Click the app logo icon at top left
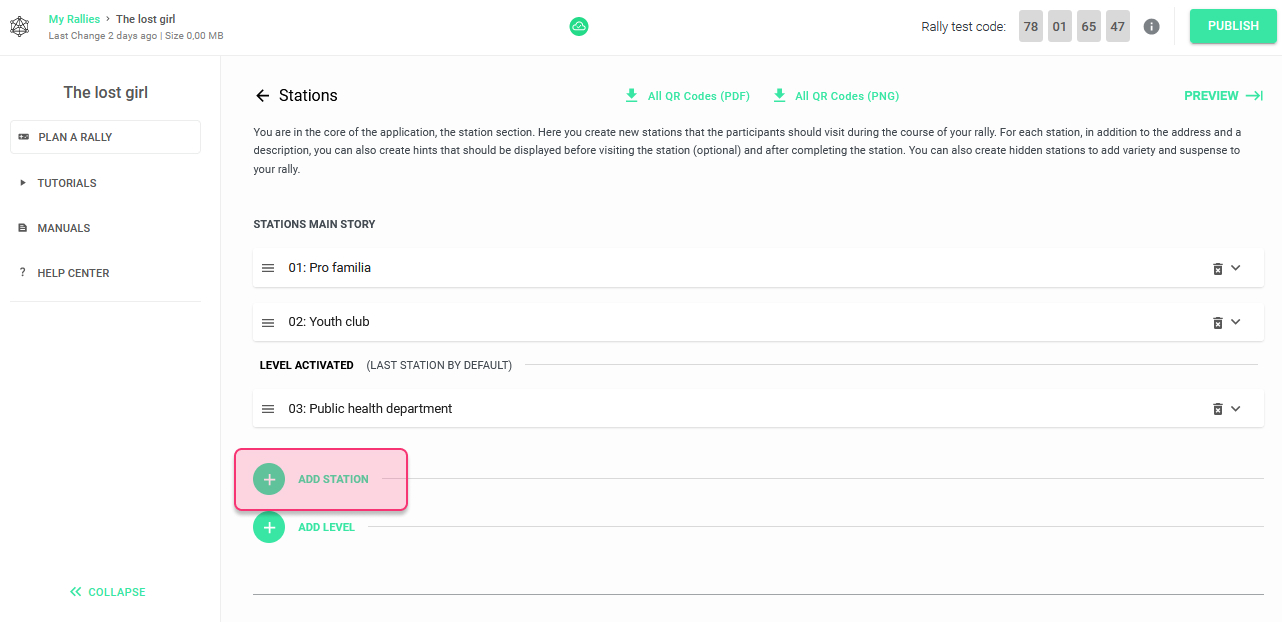 click(20, 27)
